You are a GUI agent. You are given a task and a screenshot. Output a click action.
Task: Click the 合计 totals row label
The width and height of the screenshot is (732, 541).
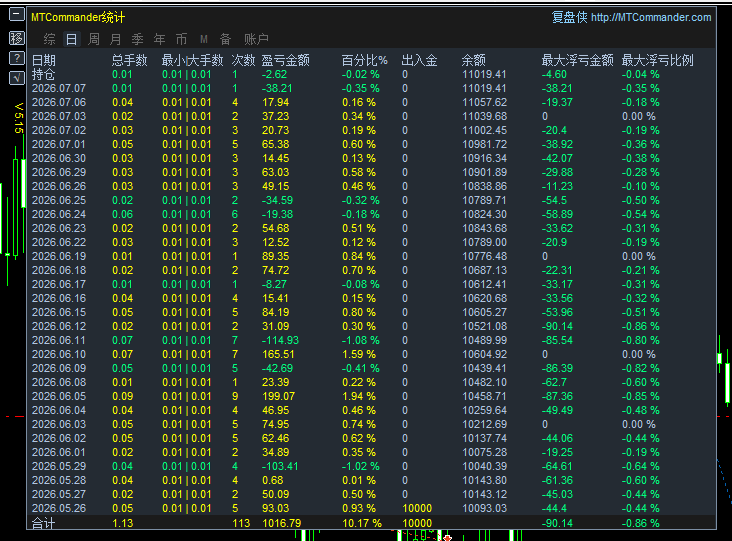43,523
